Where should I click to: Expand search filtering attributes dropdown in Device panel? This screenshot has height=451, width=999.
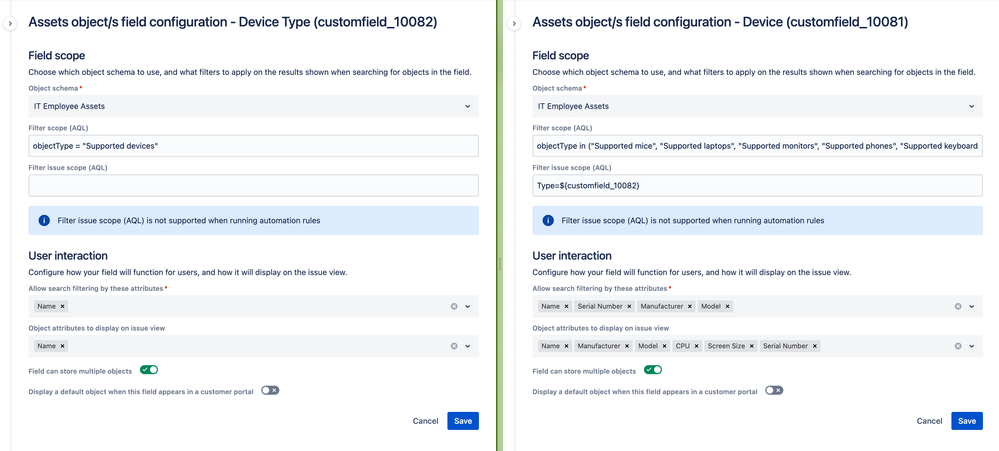972,306
